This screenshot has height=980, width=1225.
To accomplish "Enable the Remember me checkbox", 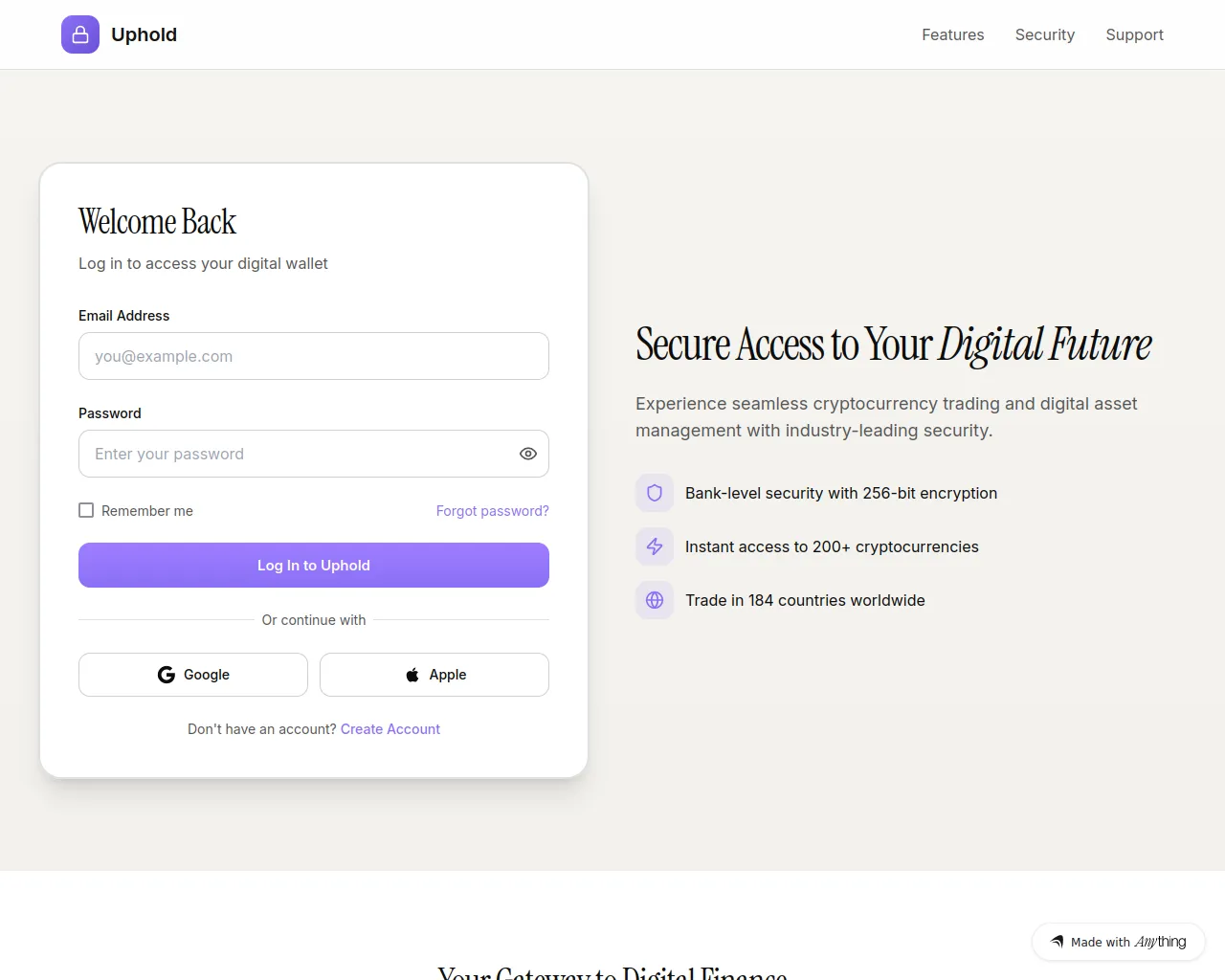I will click(x=86, y=510).
